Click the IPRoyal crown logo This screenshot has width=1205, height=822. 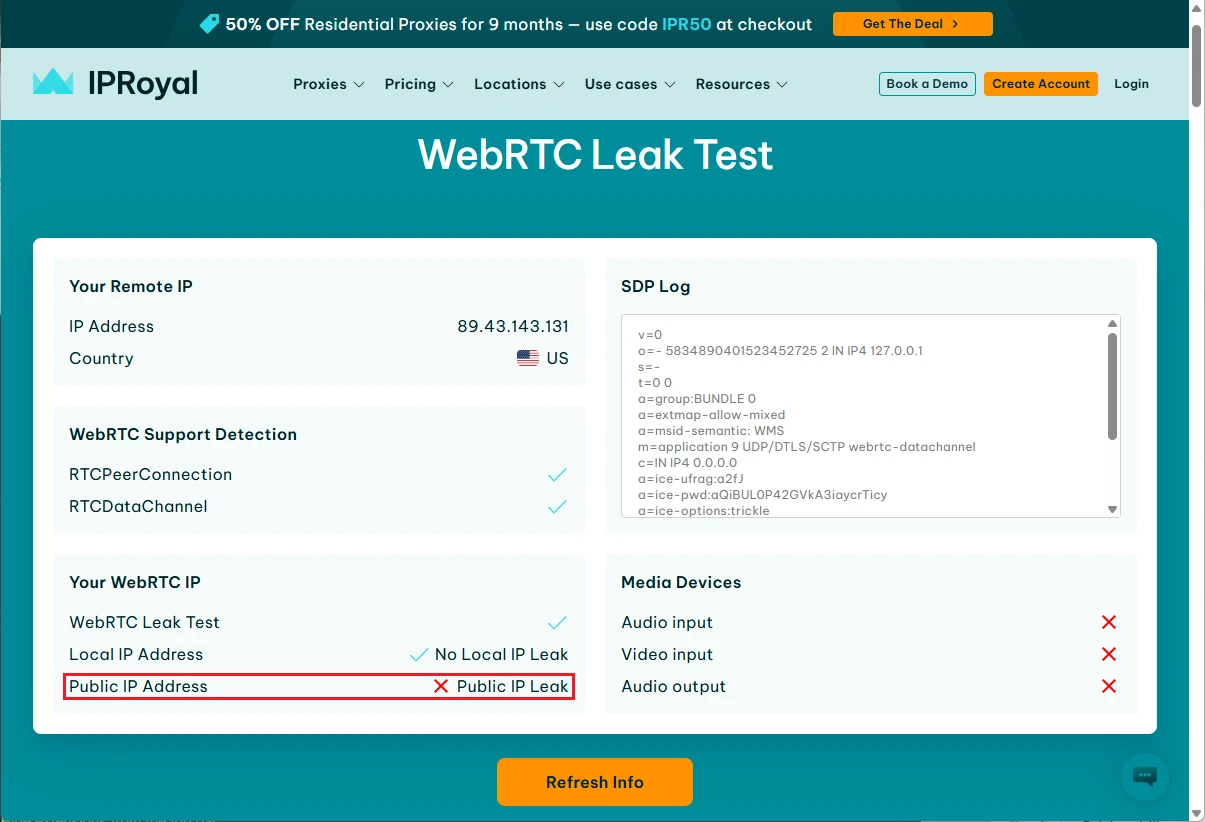53,82
